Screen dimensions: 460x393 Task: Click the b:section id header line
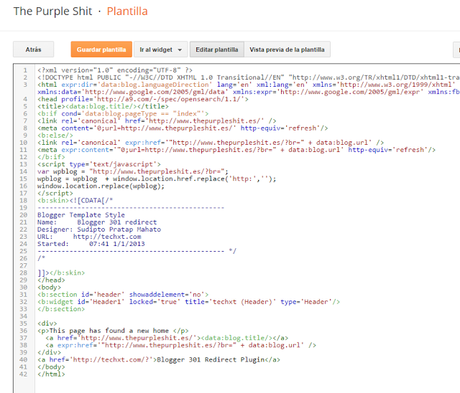(x=123, y=294)
